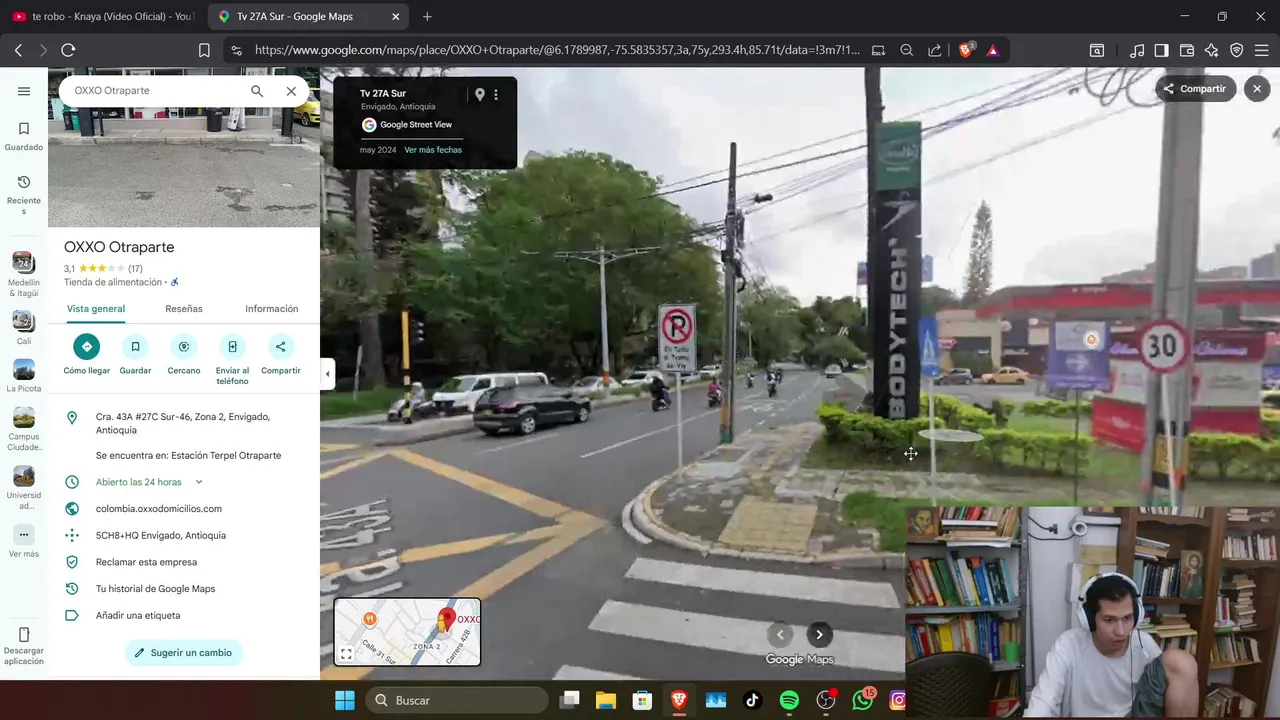
Task: Close Street View with X button
Action: click(x=1257, y=89)
